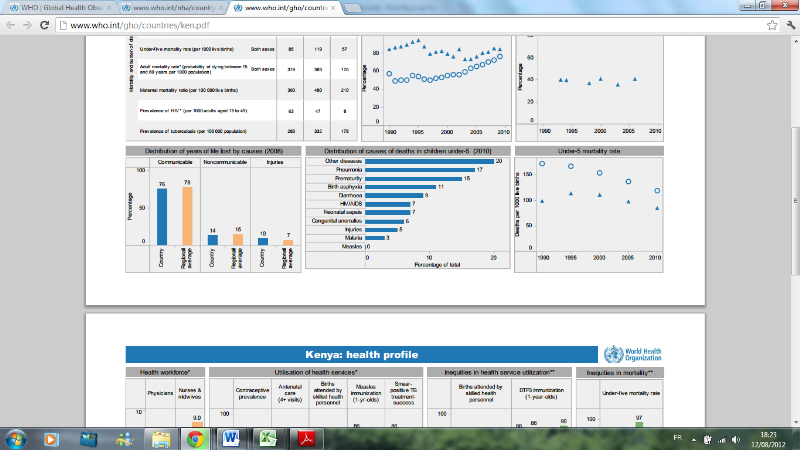
Task: Click the 'Communicable' column heading
Action: click(x=175, y=162)
